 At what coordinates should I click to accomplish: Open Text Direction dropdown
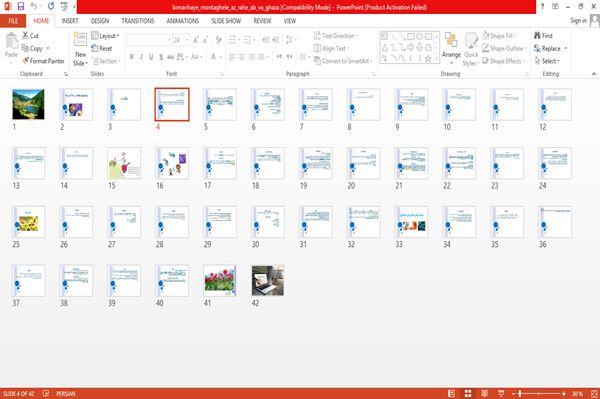pyautogui.click(x=336, y=36)
